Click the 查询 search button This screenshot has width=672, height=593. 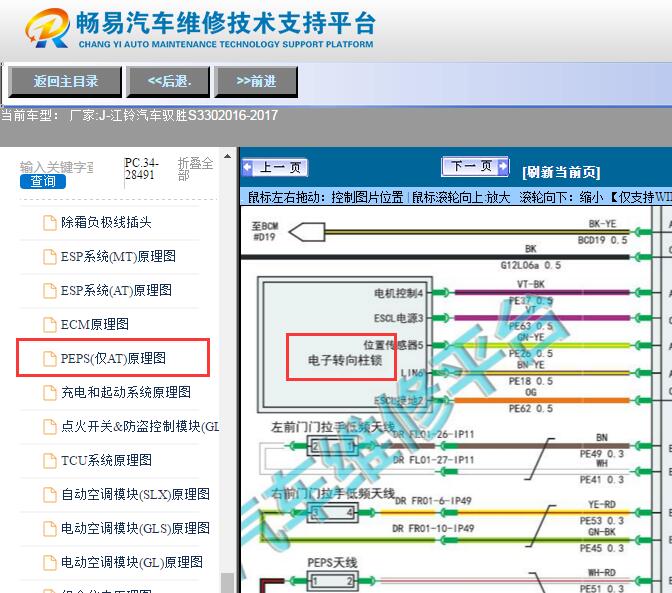pos(43,181)
